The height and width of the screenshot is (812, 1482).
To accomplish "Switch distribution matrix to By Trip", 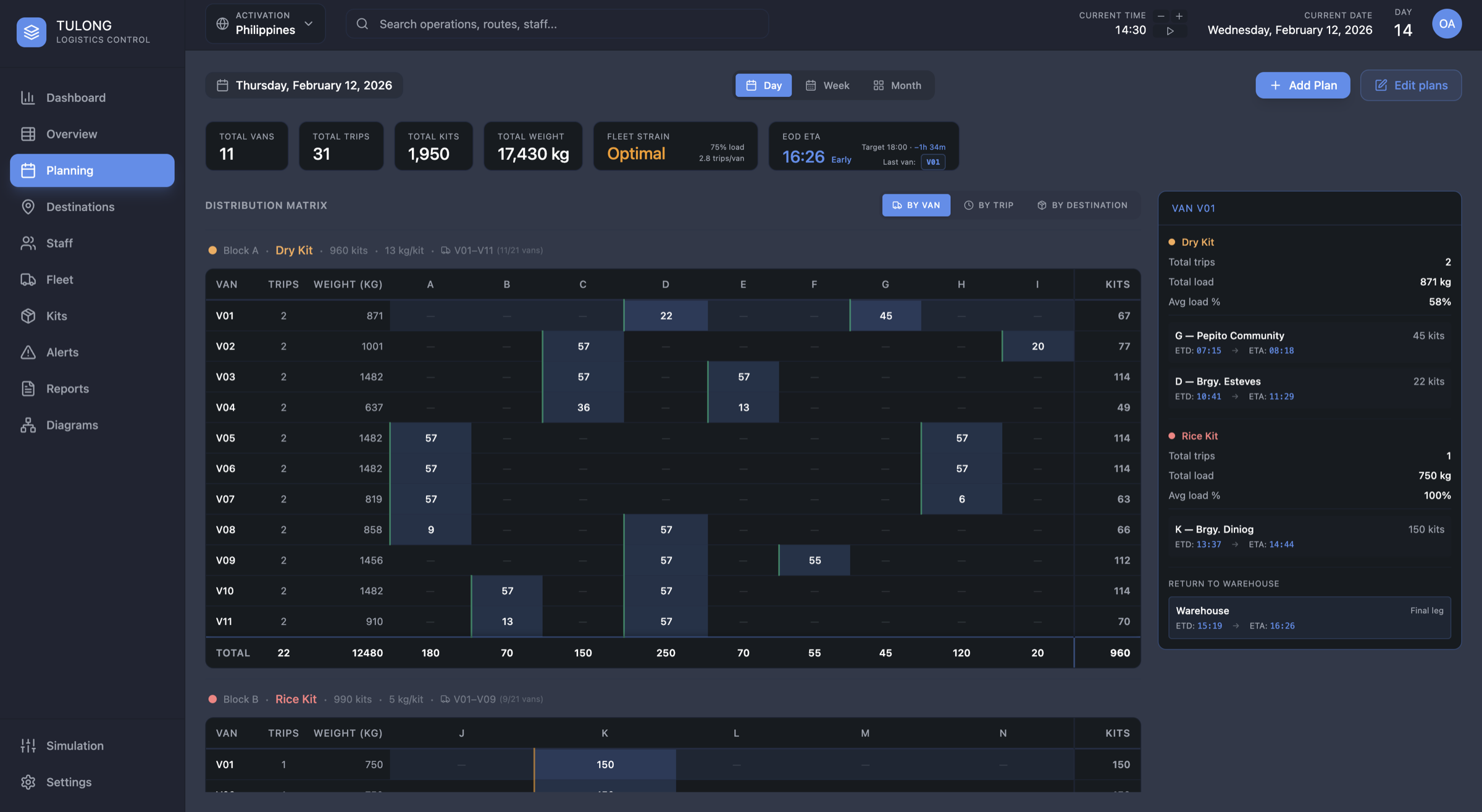I will 989,205.
